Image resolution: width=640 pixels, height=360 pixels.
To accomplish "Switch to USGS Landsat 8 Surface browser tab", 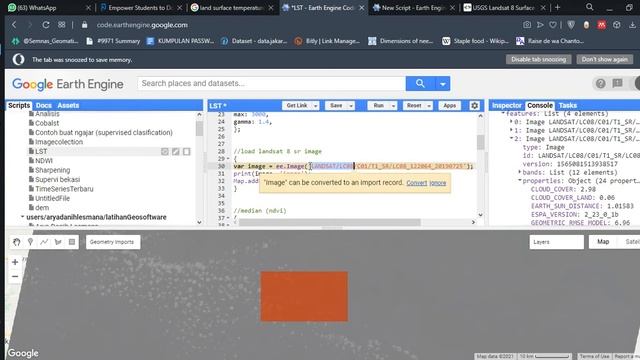I will coord(505,7).
